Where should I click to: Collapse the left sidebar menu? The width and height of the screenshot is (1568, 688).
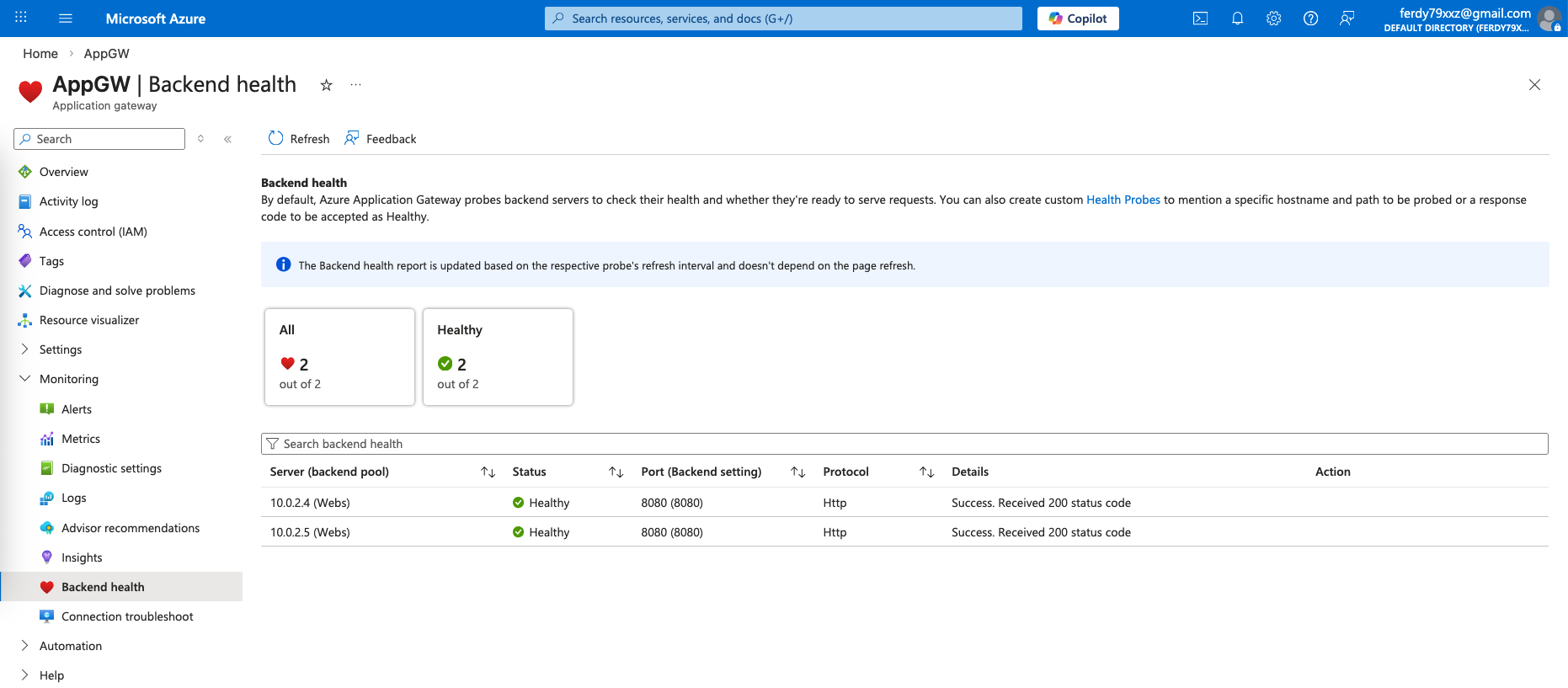227,139
